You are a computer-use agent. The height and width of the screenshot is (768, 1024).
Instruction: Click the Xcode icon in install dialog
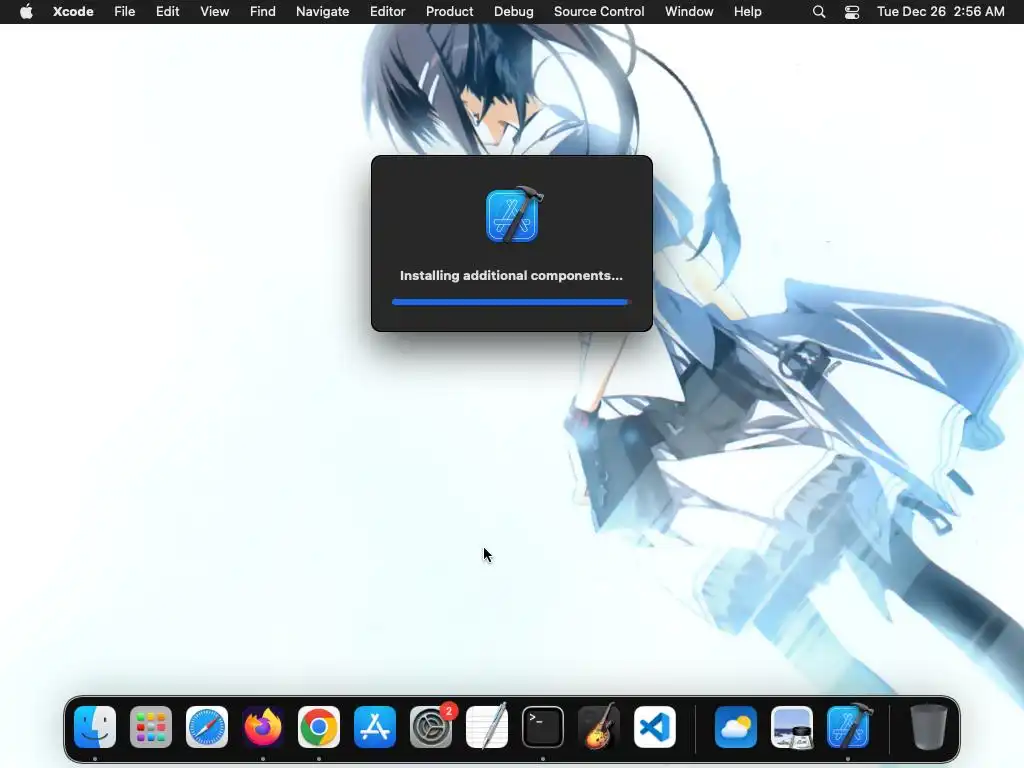513,215
